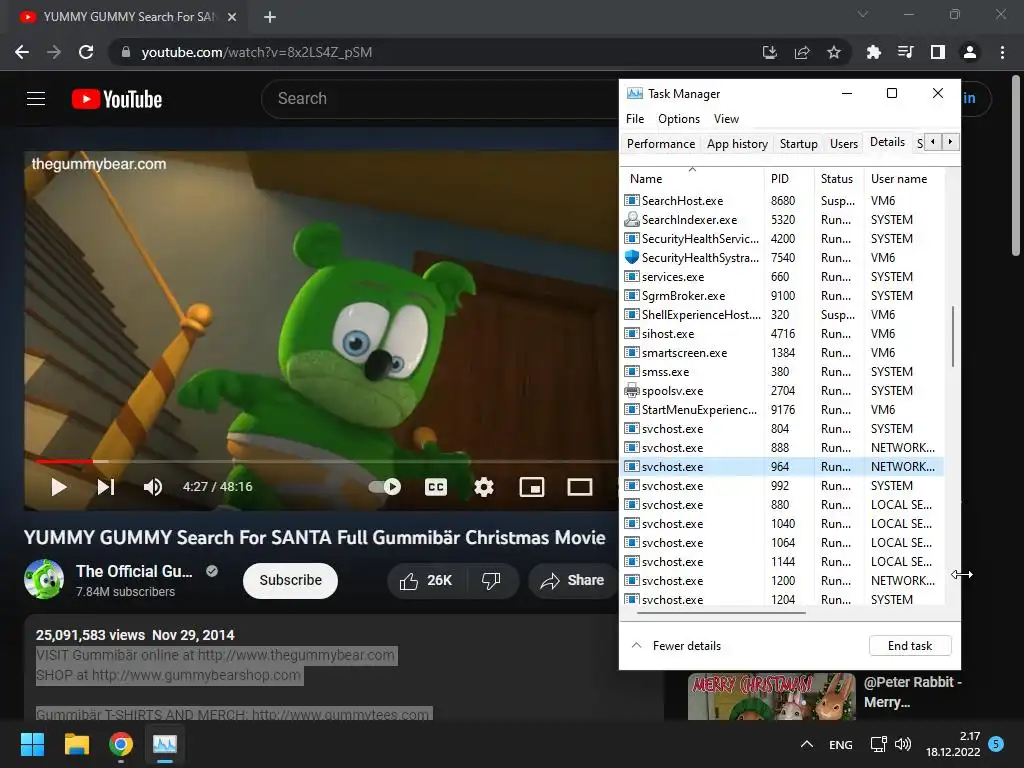Toggle the autoplay switch
1024x768 pixels.
pos(385,487)
